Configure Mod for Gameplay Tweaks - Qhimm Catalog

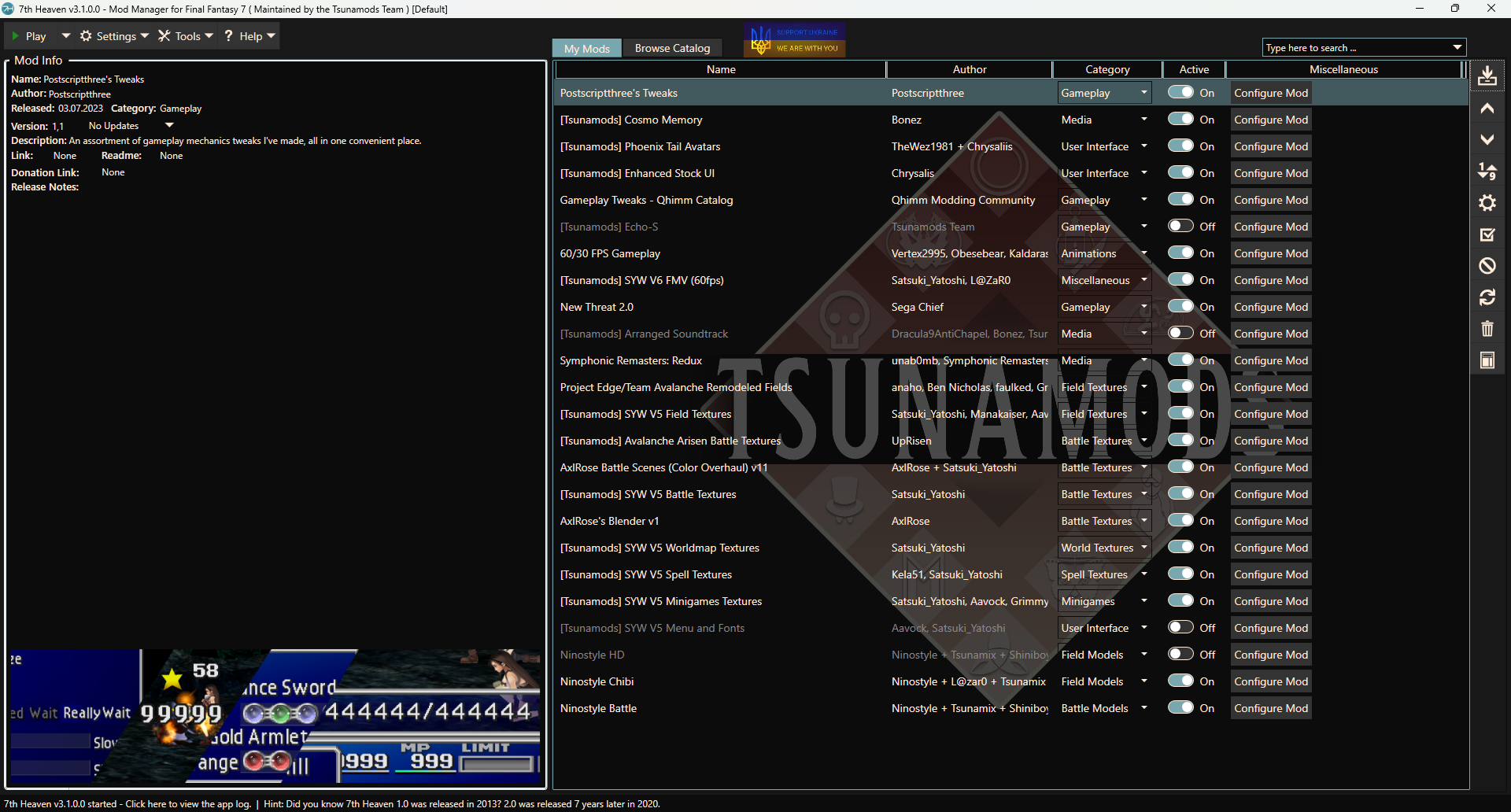click(x=1271, y=200)
